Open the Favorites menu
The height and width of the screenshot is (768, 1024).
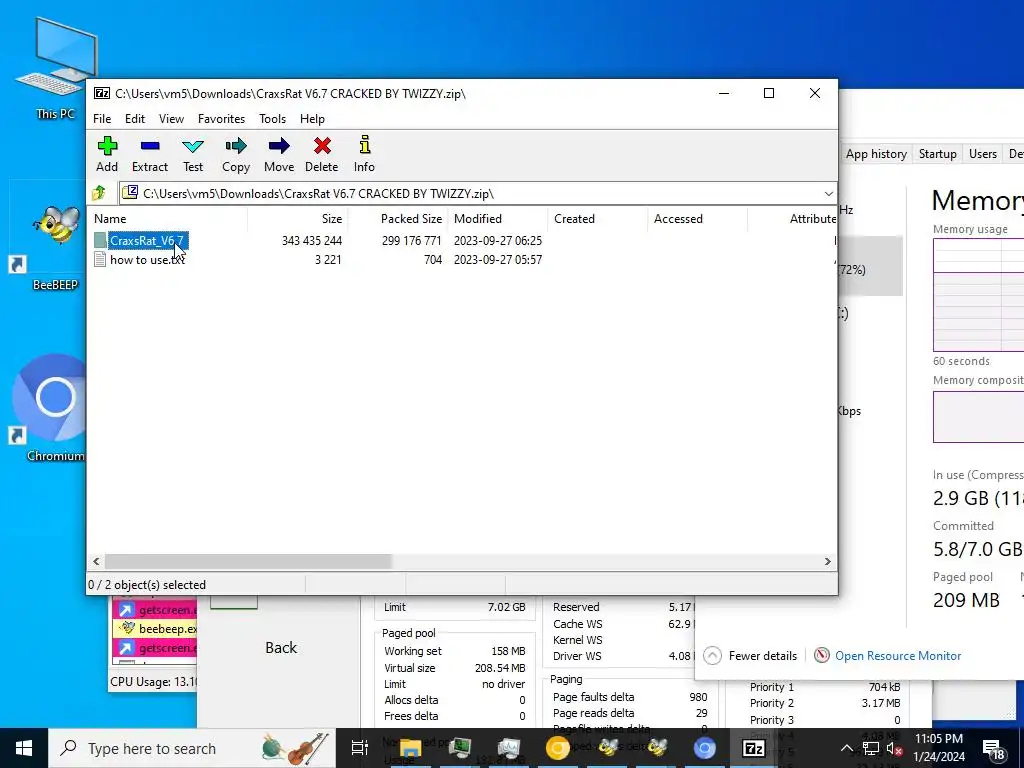click(x=221, y=119)
